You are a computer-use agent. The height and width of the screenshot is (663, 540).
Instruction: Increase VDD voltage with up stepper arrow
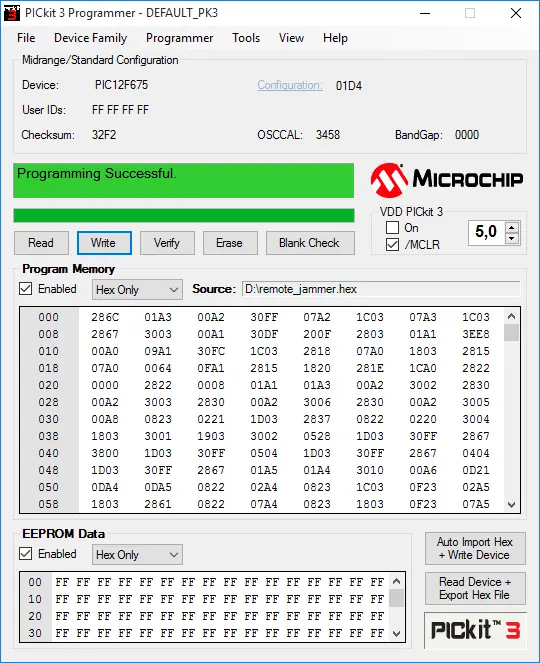pyautogui.click(x=512, y=227)
